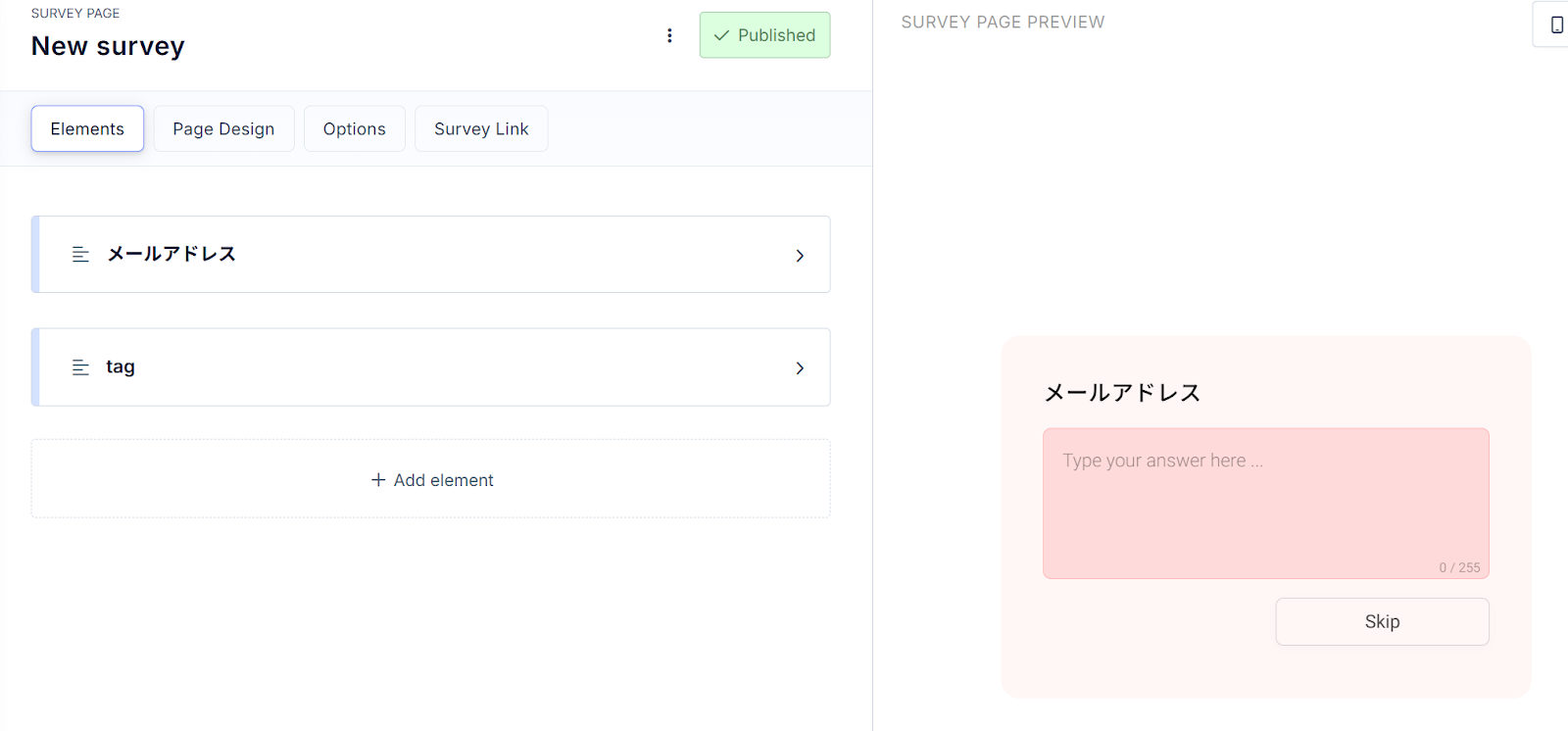Open the three-dot survey options menu
Screen dimensions: 1568x731
click(669, 35)
